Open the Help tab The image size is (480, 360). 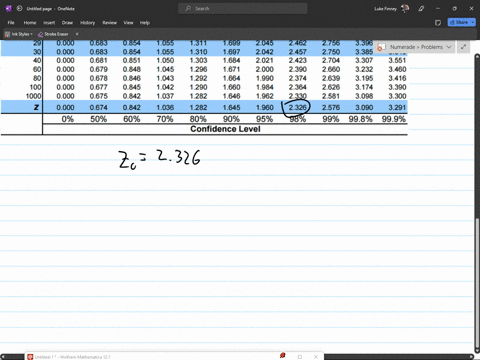(x=145, y=23)
